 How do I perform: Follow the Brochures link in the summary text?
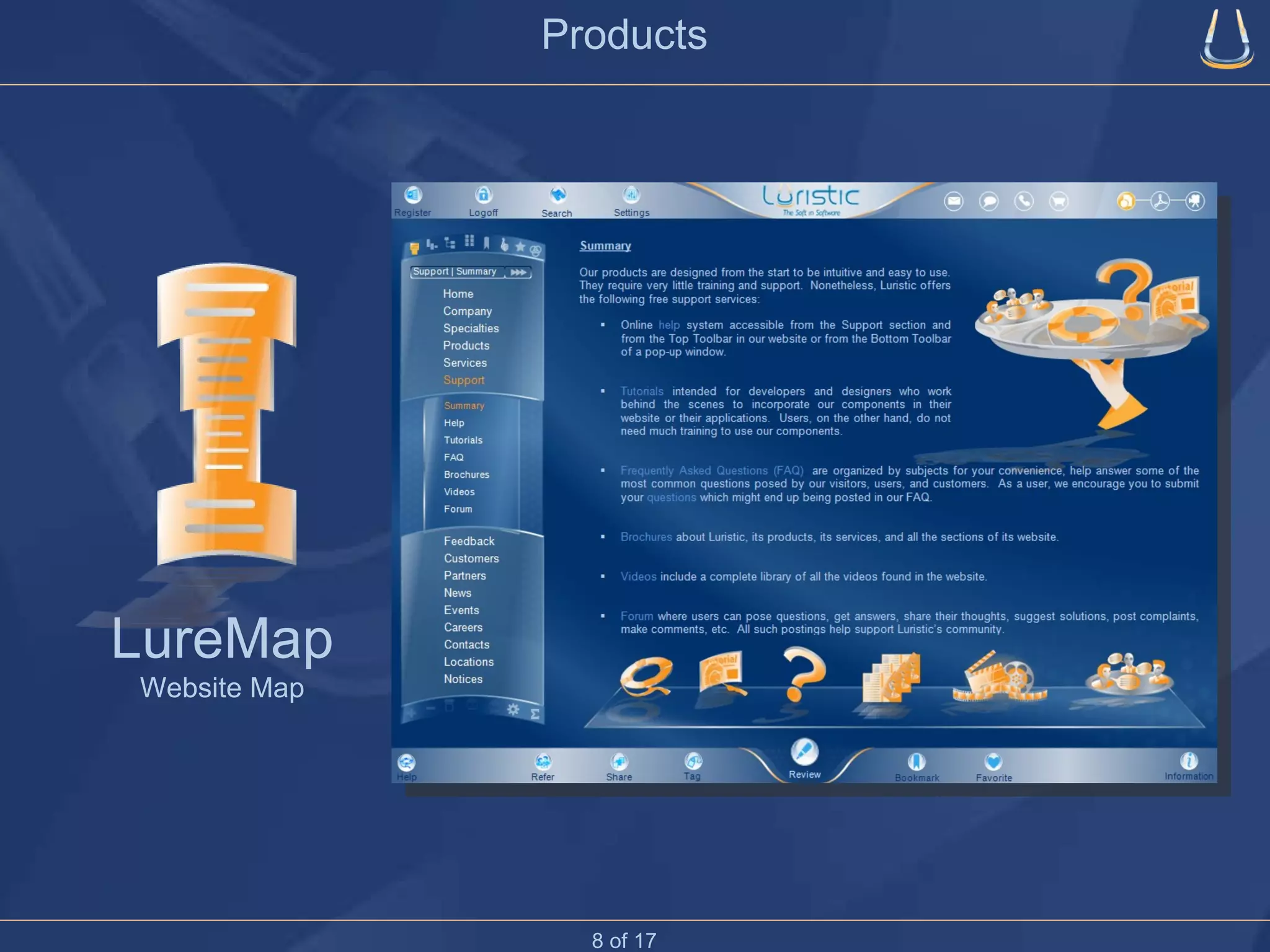point(646,537)
